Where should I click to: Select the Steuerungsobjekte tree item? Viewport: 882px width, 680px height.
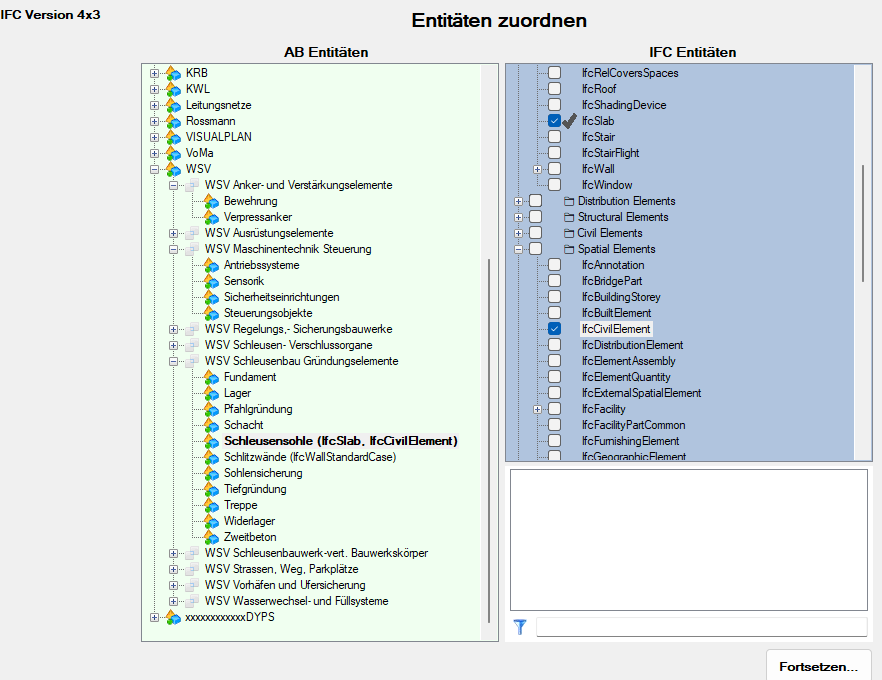[x=268, y=313]
